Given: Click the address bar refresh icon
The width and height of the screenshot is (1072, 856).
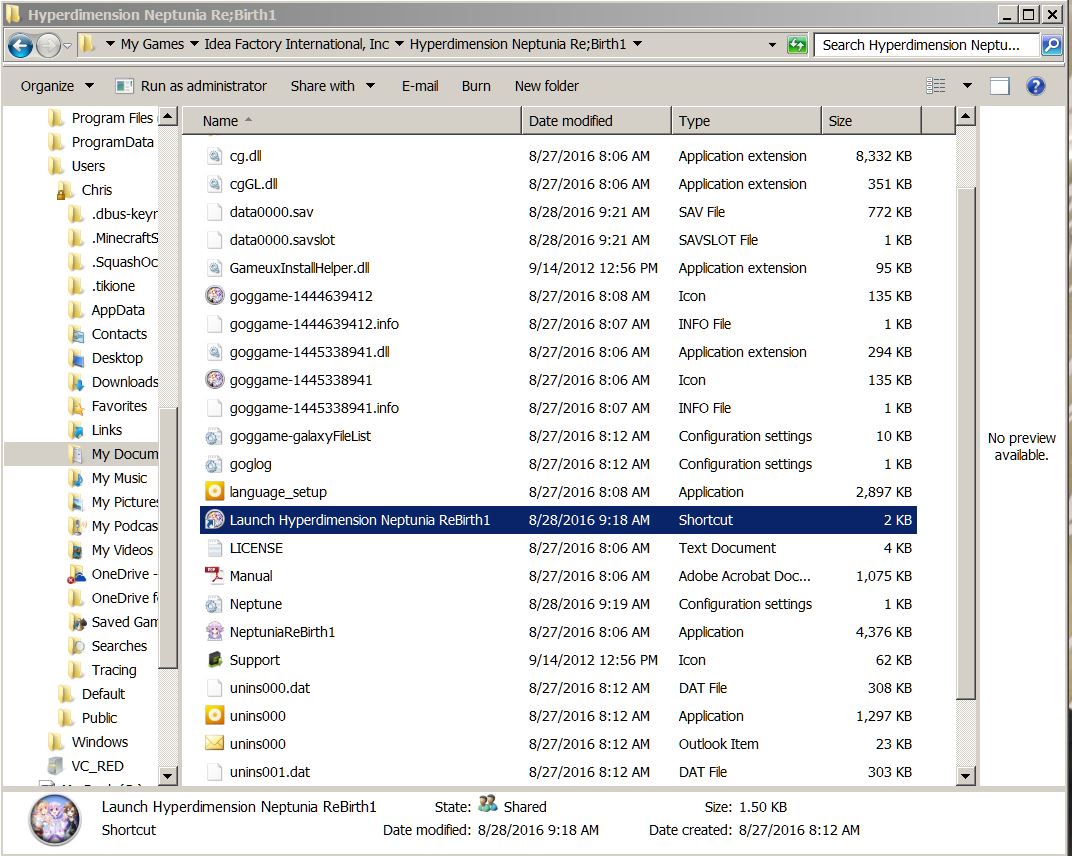Looking at the screenshot, I should click(797, 45).
